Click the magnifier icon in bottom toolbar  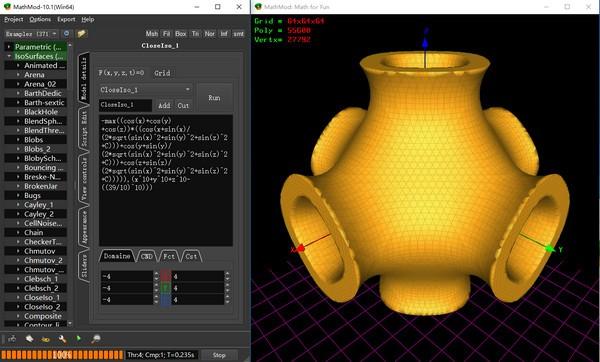pyautogui.click(x=96, y=339)
